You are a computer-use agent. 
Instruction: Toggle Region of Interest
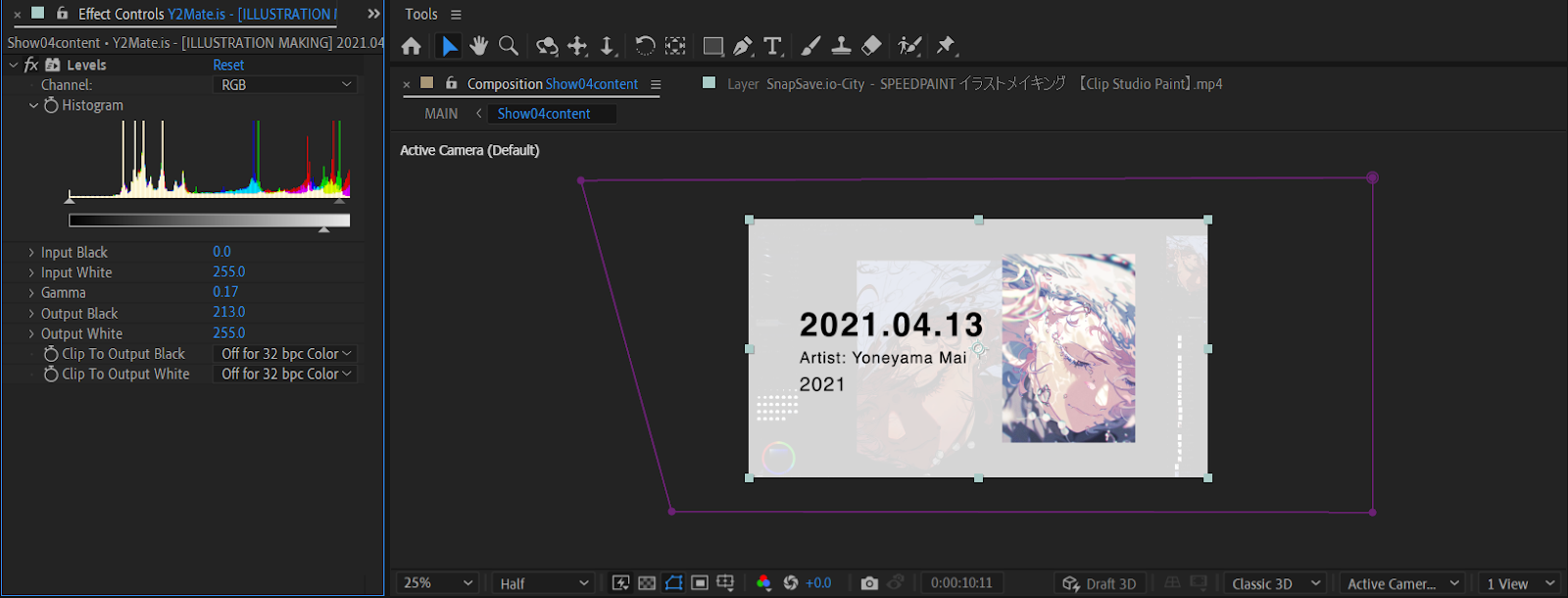click(x=700, y=583)
